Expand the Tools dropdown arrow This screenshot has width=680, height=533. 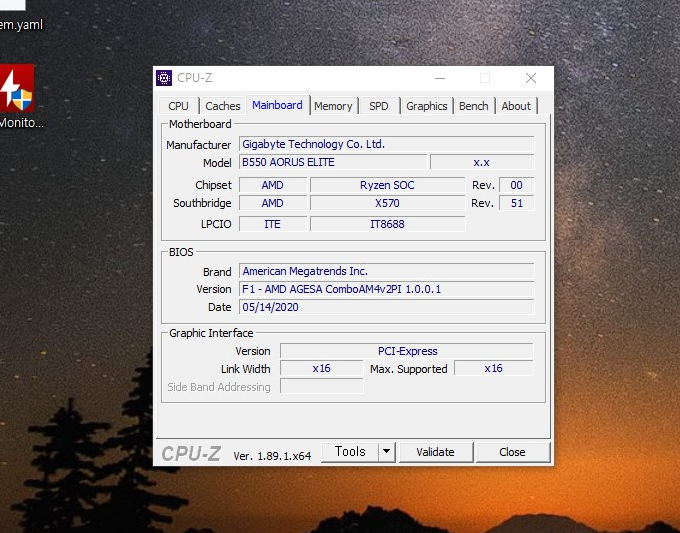coord(386,452)
